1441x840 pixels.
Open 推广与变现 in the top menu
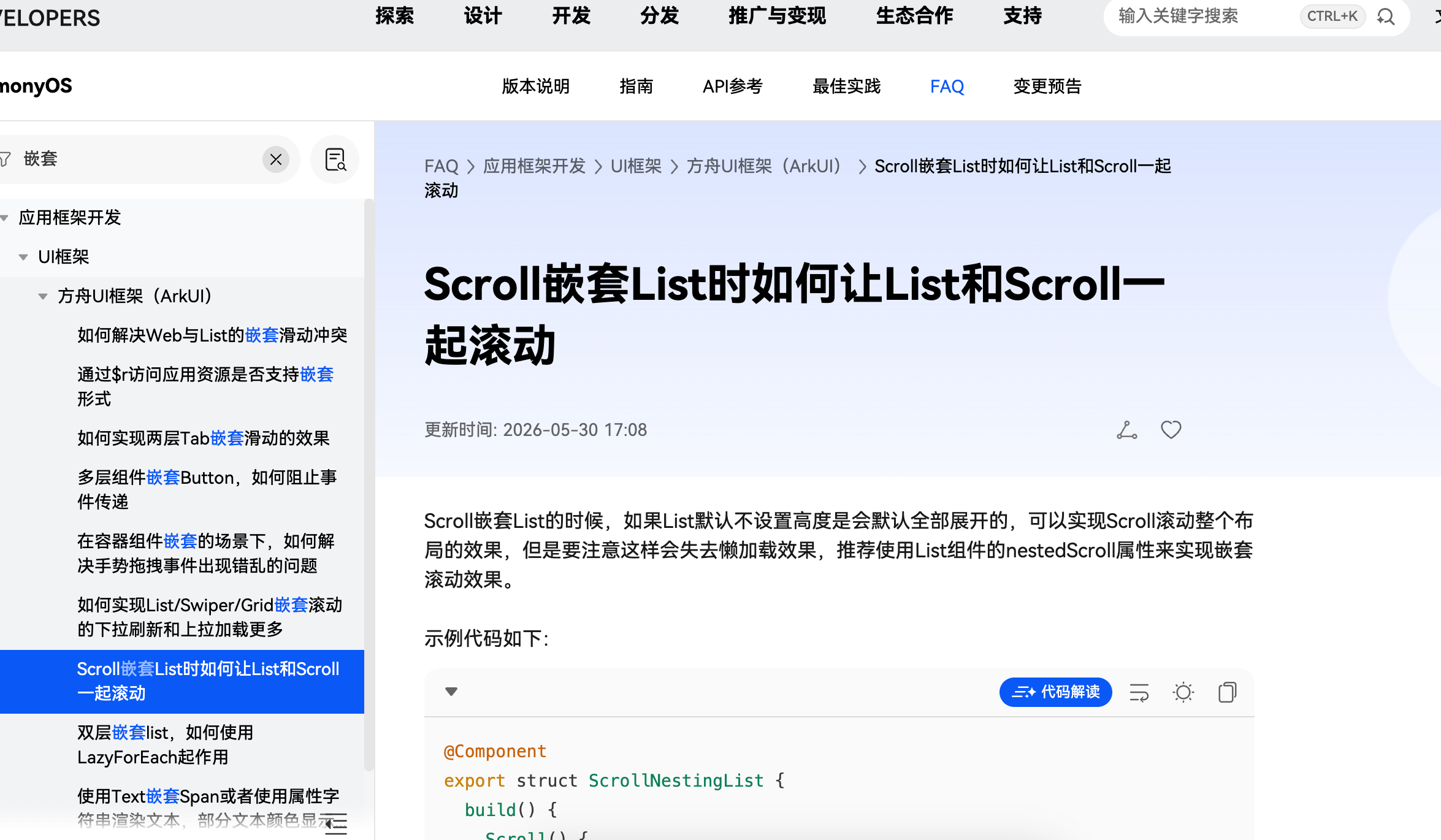pos(778,16)
